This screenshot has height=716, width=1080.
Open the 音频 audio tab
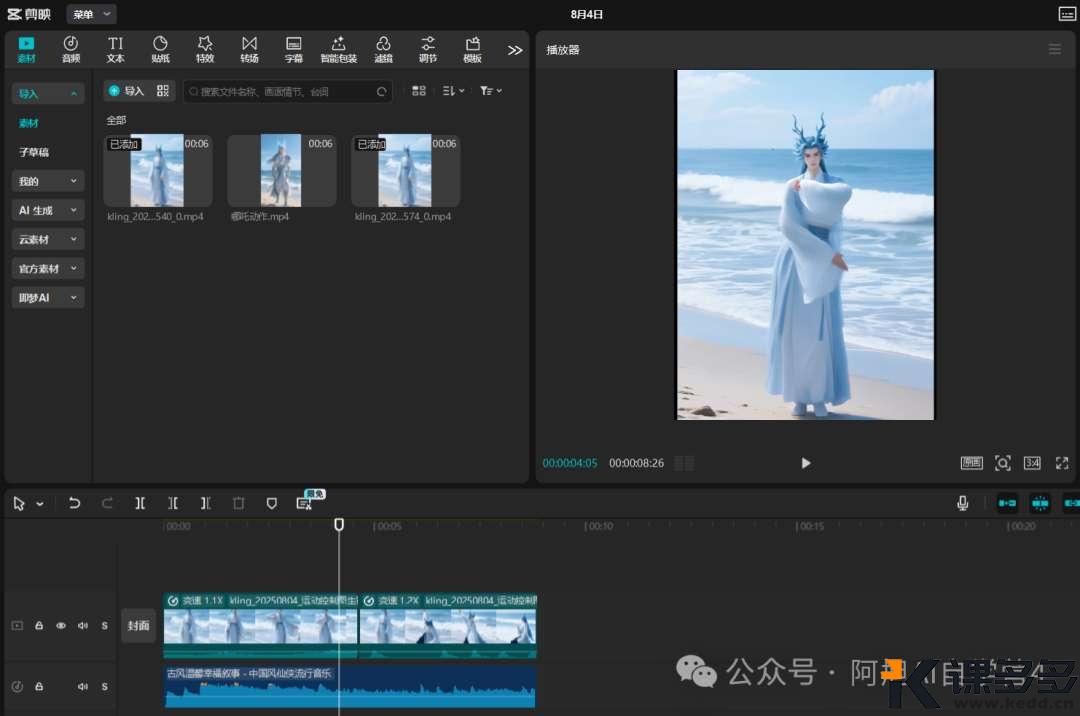[x=71, y=50]
